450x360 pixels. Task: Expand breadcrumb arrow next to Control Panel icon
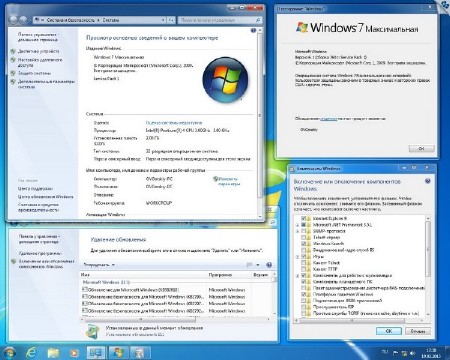pyautogui.click(x=43, y=20)
